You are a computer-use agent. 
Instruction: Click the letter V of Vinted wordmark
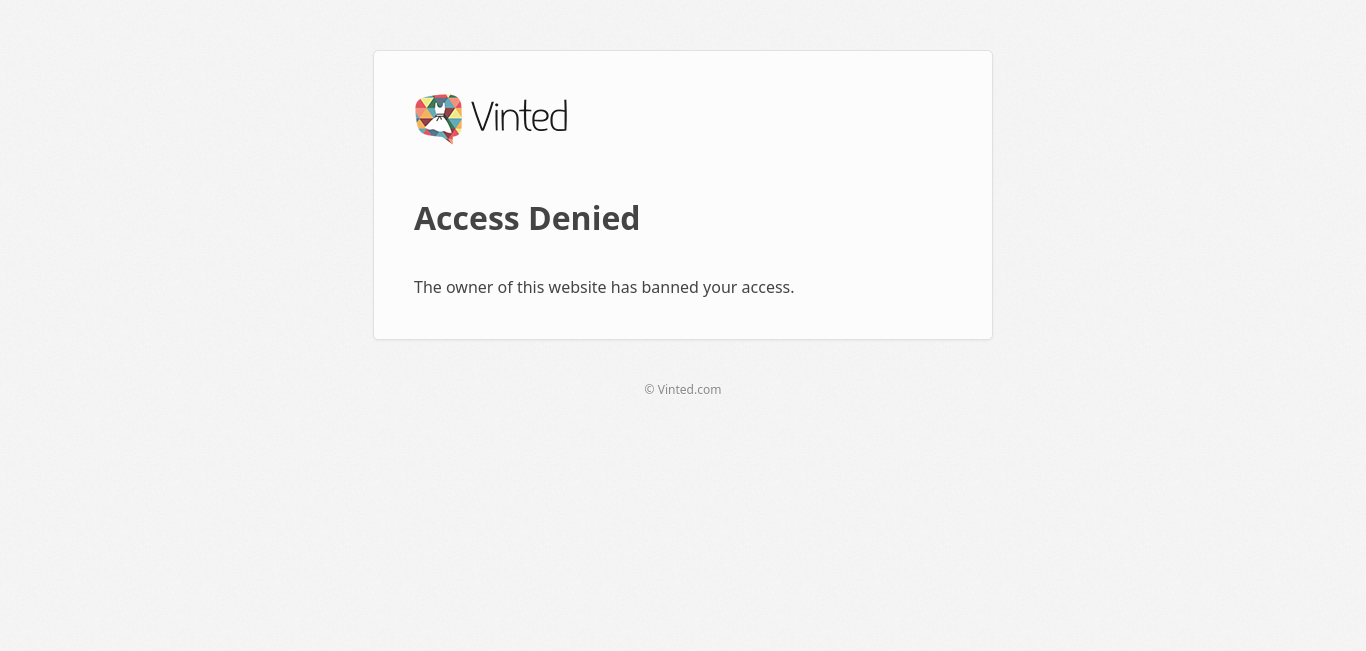click(x=481, y=117)
